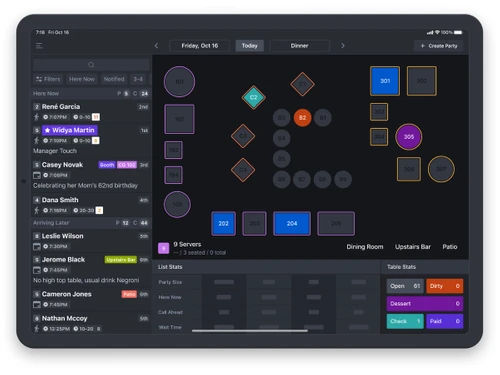The image size is (500, 375).
Task: Open the Dana Smith party
Action: tap(91, 205)
